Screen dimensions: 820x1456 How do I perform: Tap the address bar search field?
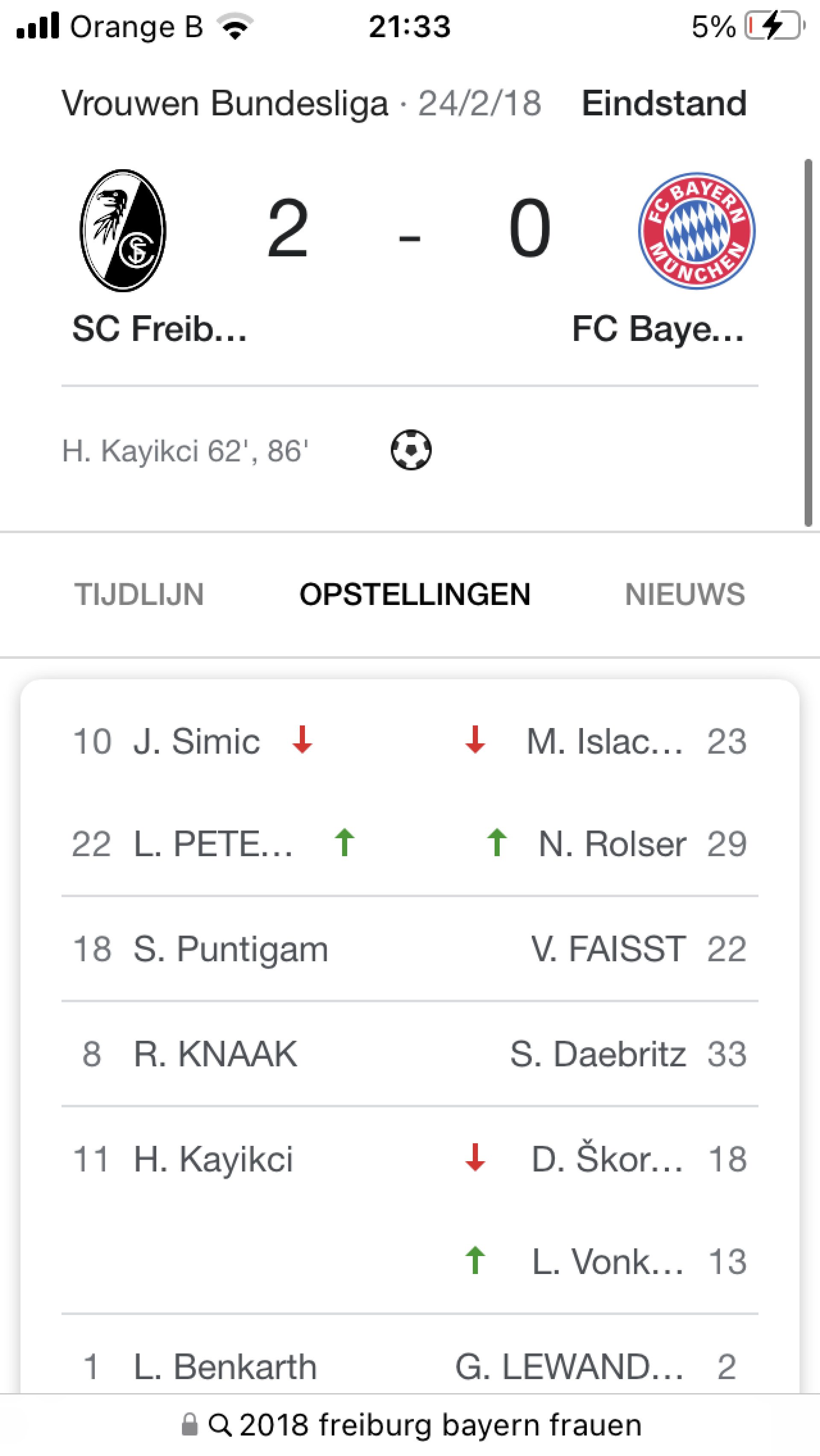pos(439,1424)
